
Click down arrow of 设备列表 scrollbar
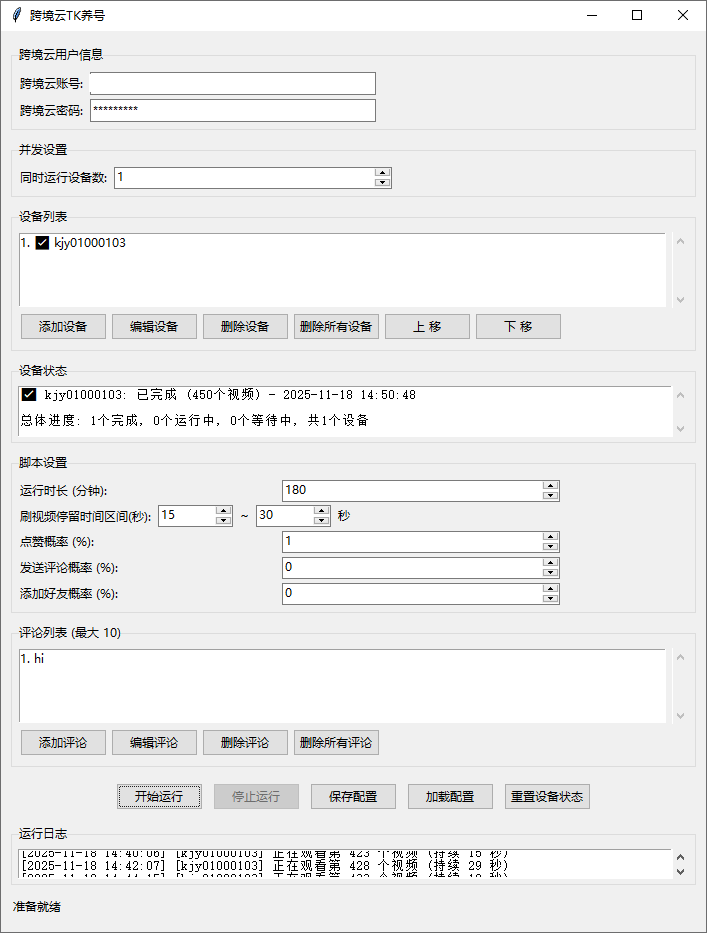coord(681,300)
